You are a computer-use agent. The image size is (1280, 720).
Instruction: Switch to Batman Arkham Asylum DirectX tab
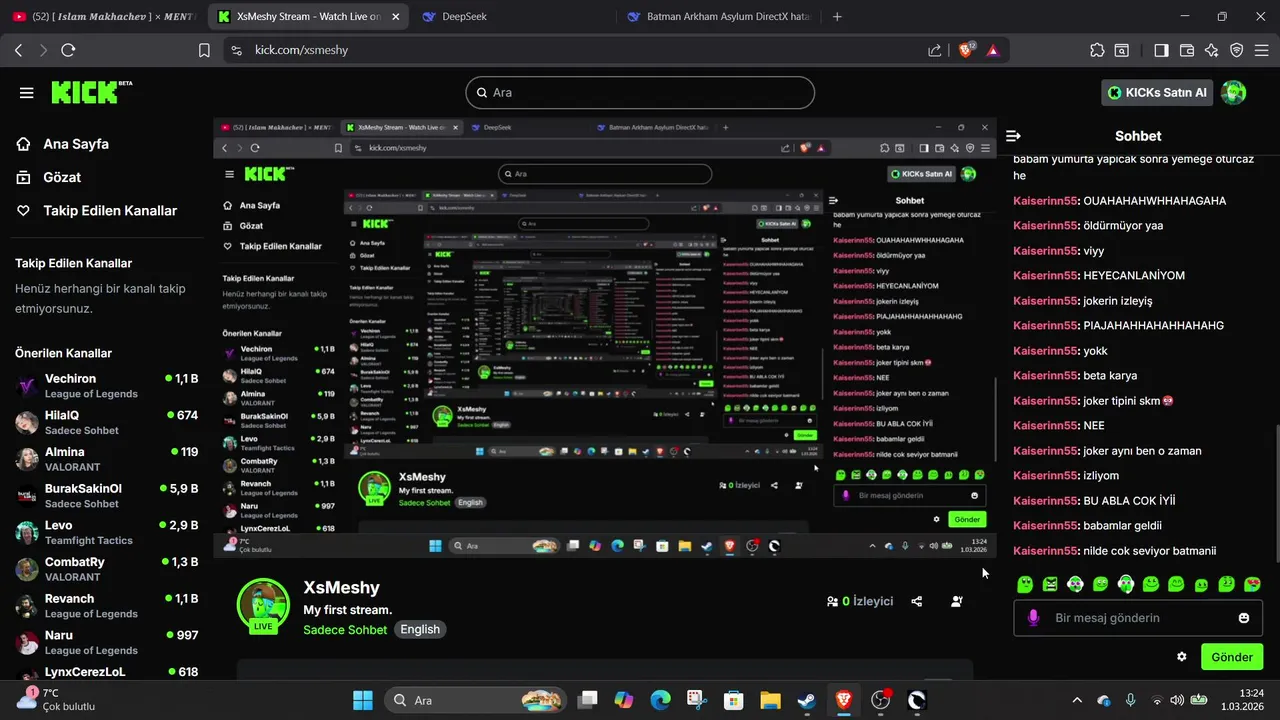tap(718, 17)
